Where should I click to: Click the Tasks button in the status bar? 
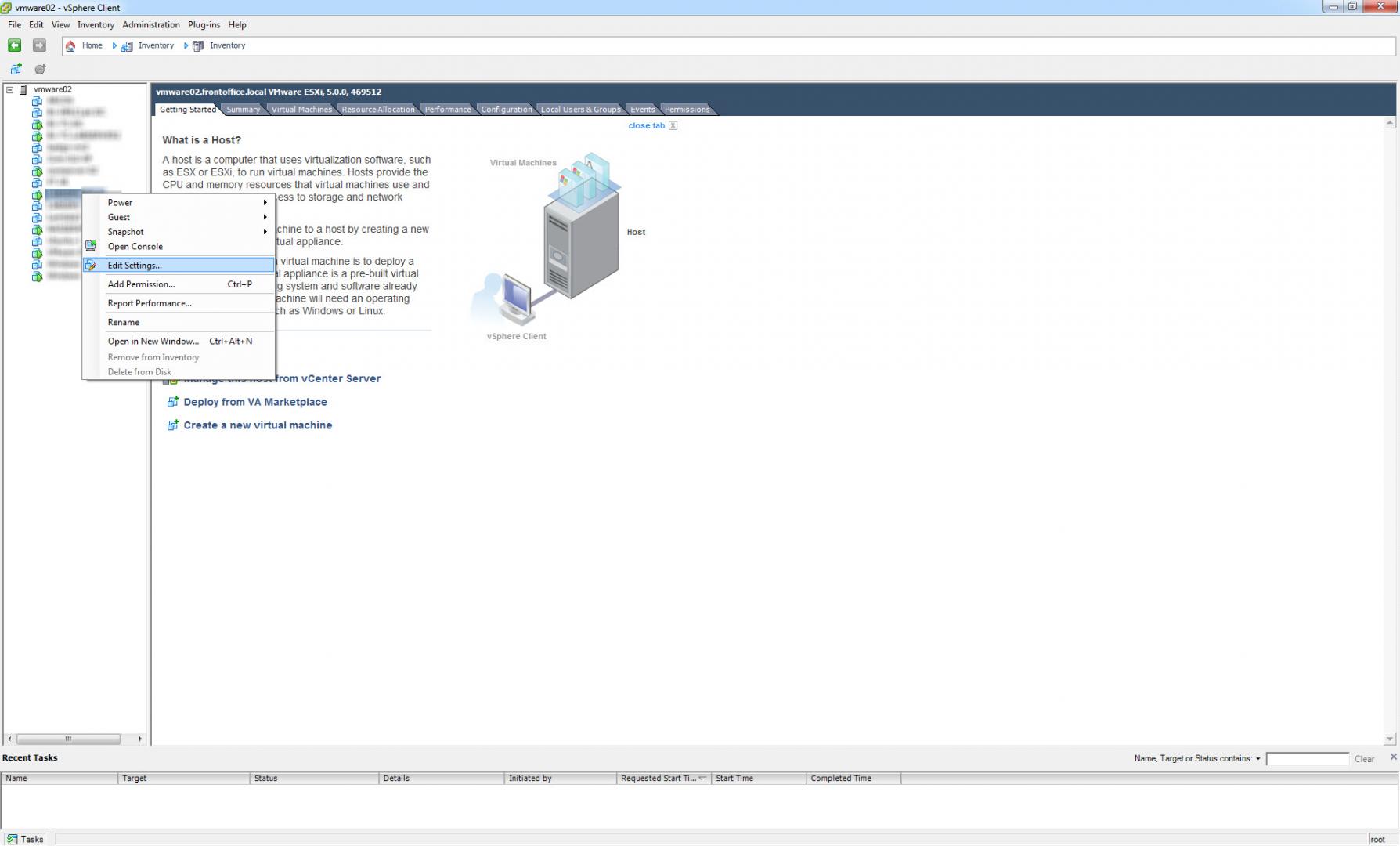[26, 839]
